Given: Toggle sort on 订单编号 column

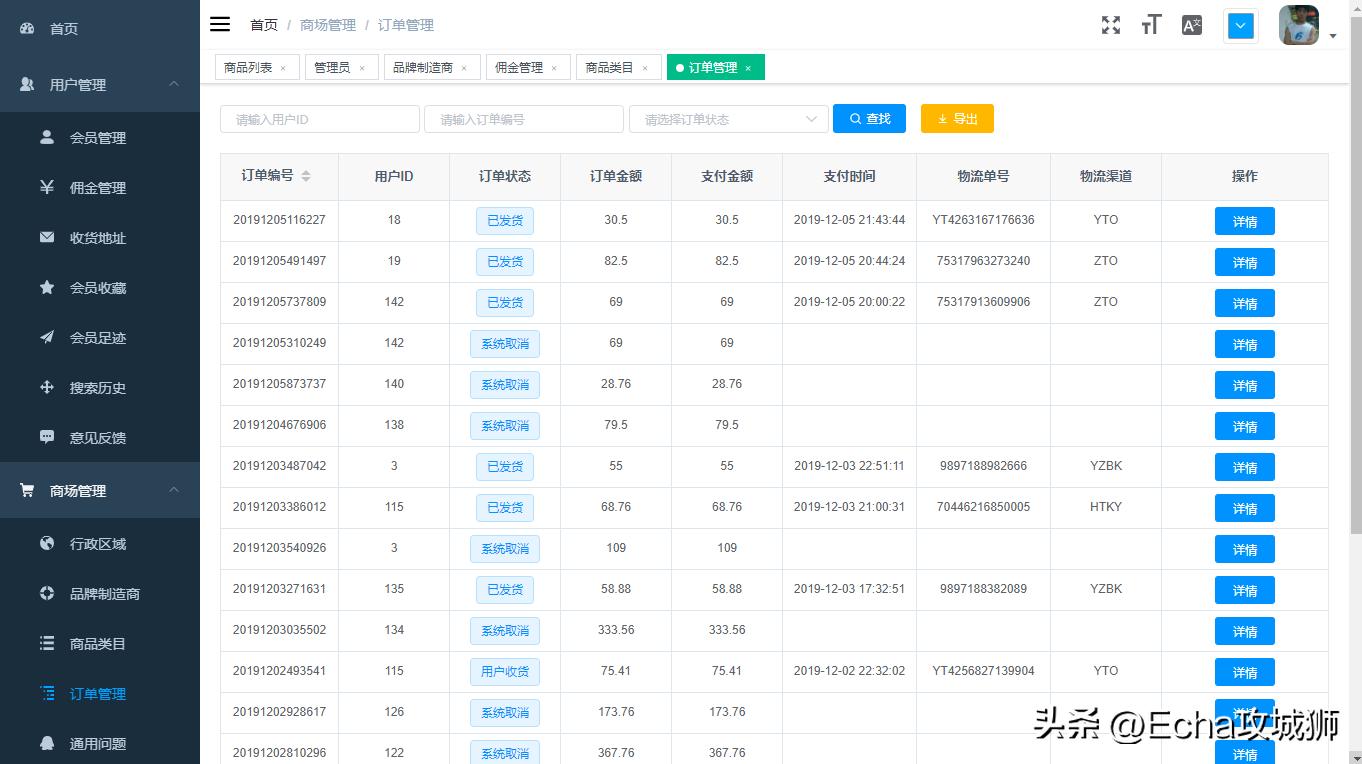Looking at the screenshot, I should [306, 176].
